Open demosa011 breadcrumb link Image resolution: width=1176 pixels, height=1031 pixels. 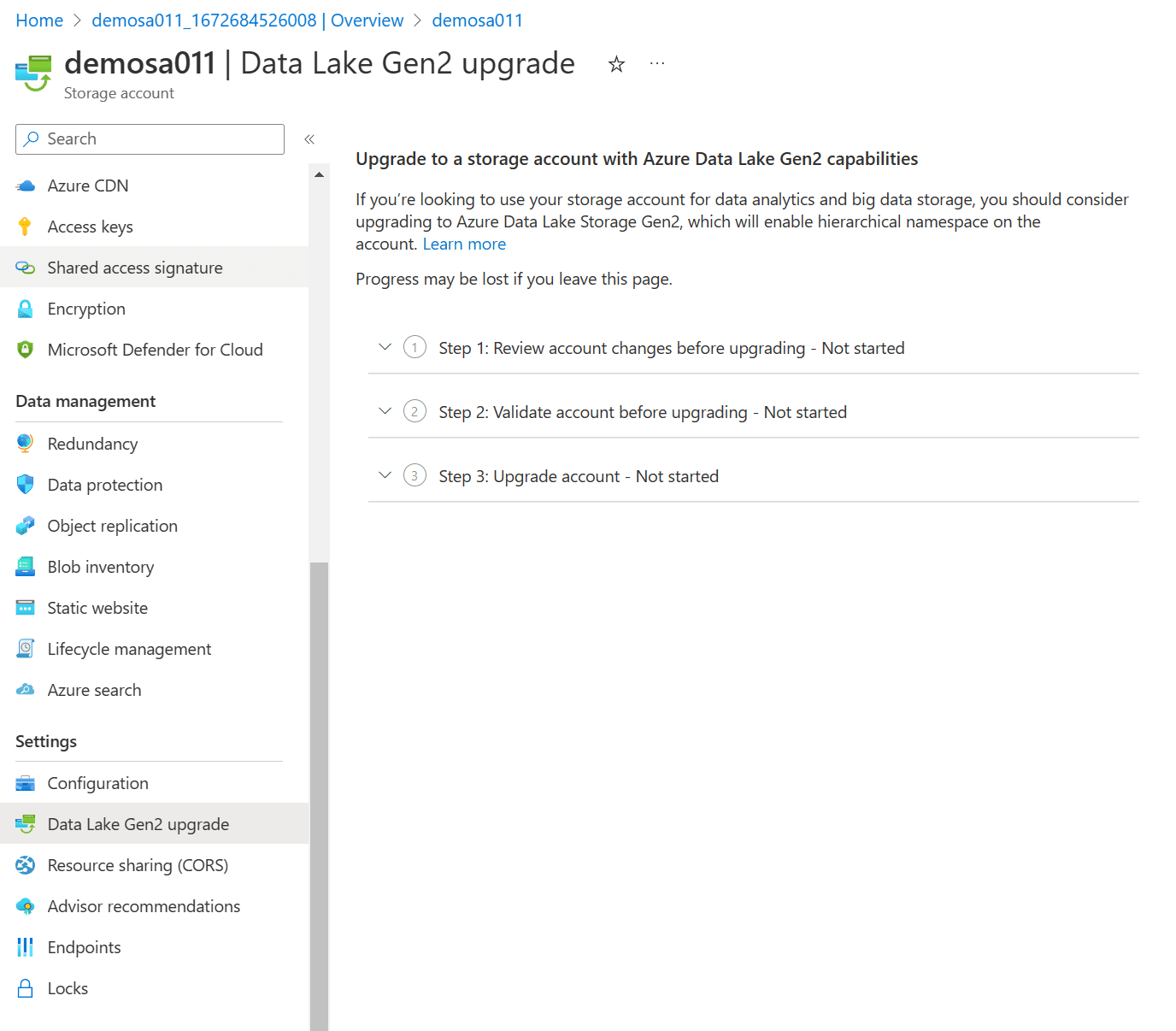tap(477, 21)
